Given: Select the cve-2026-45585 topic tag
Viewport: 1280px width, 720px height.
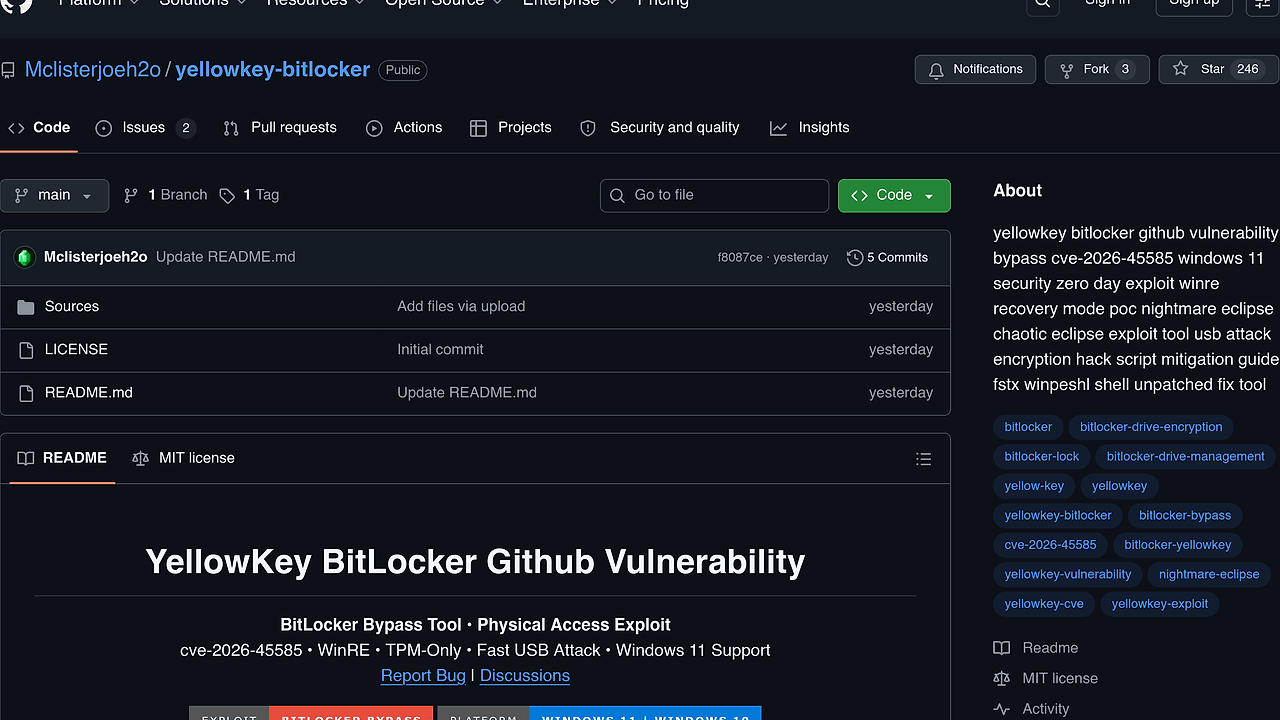Looking at the screenshot, I should 1050,545.
